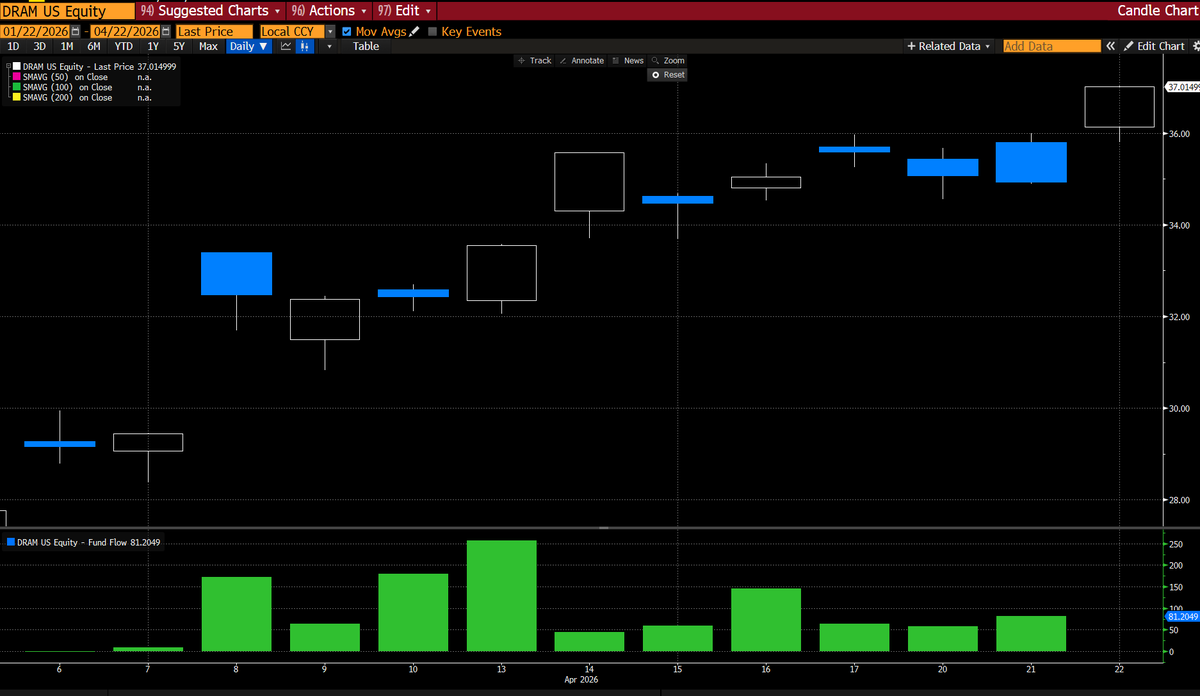Reset the chart zoom
Screen dimensions: 1200x696
tap(668, 74)
